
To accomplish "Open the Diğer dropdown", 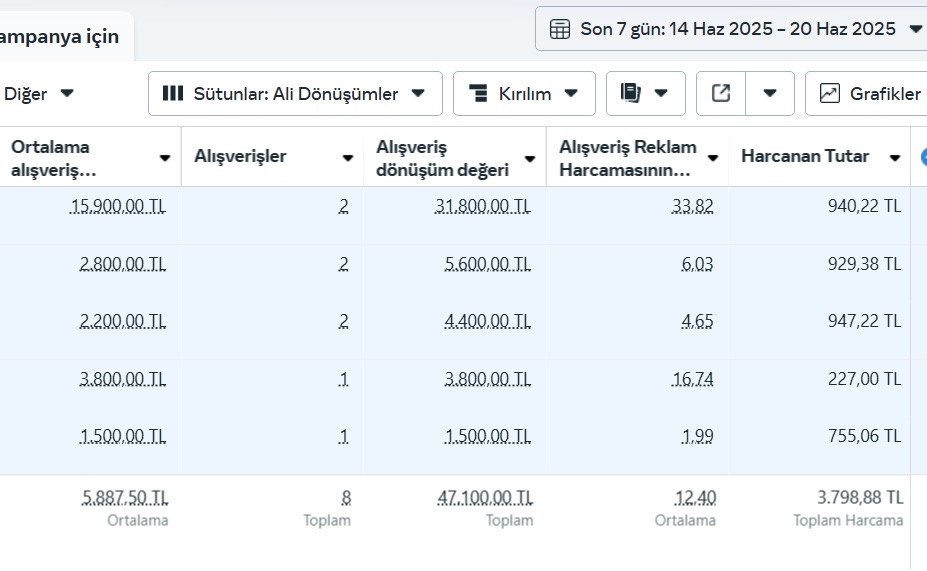I will (x=38, y=93).
